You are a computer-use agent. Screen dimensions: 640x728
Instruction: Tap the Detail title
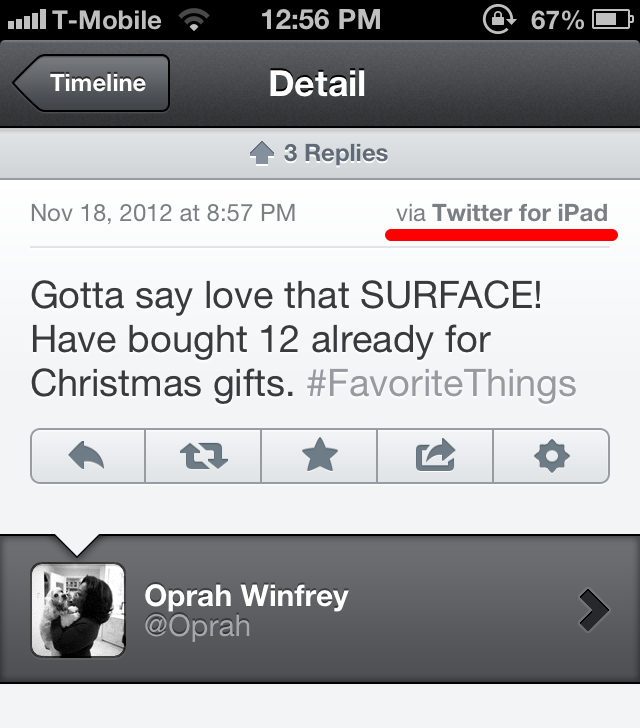317,83
